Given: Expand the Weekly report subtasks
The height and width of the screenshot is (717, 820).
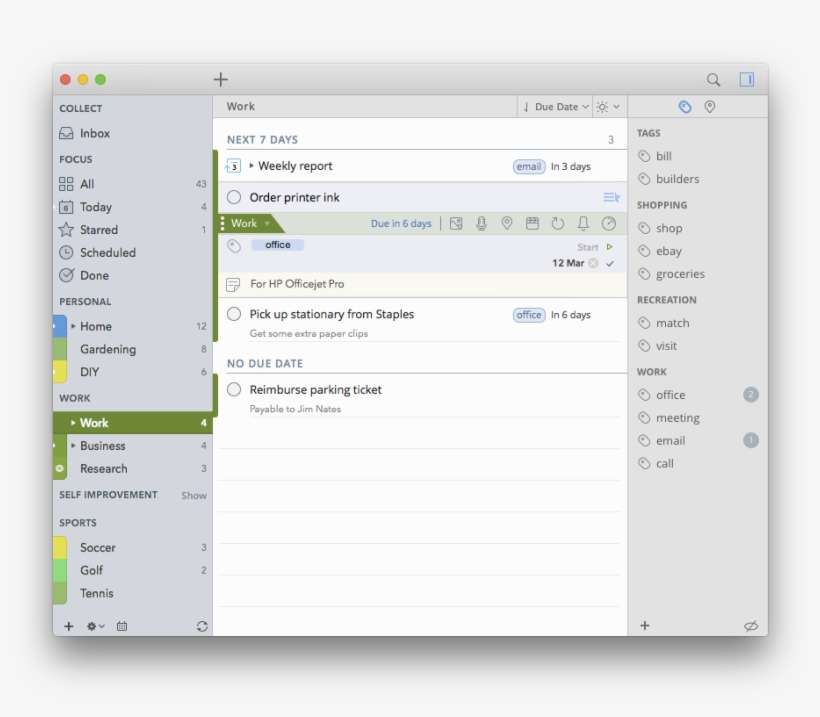Looking at the screenshot, I should (252, 166).
